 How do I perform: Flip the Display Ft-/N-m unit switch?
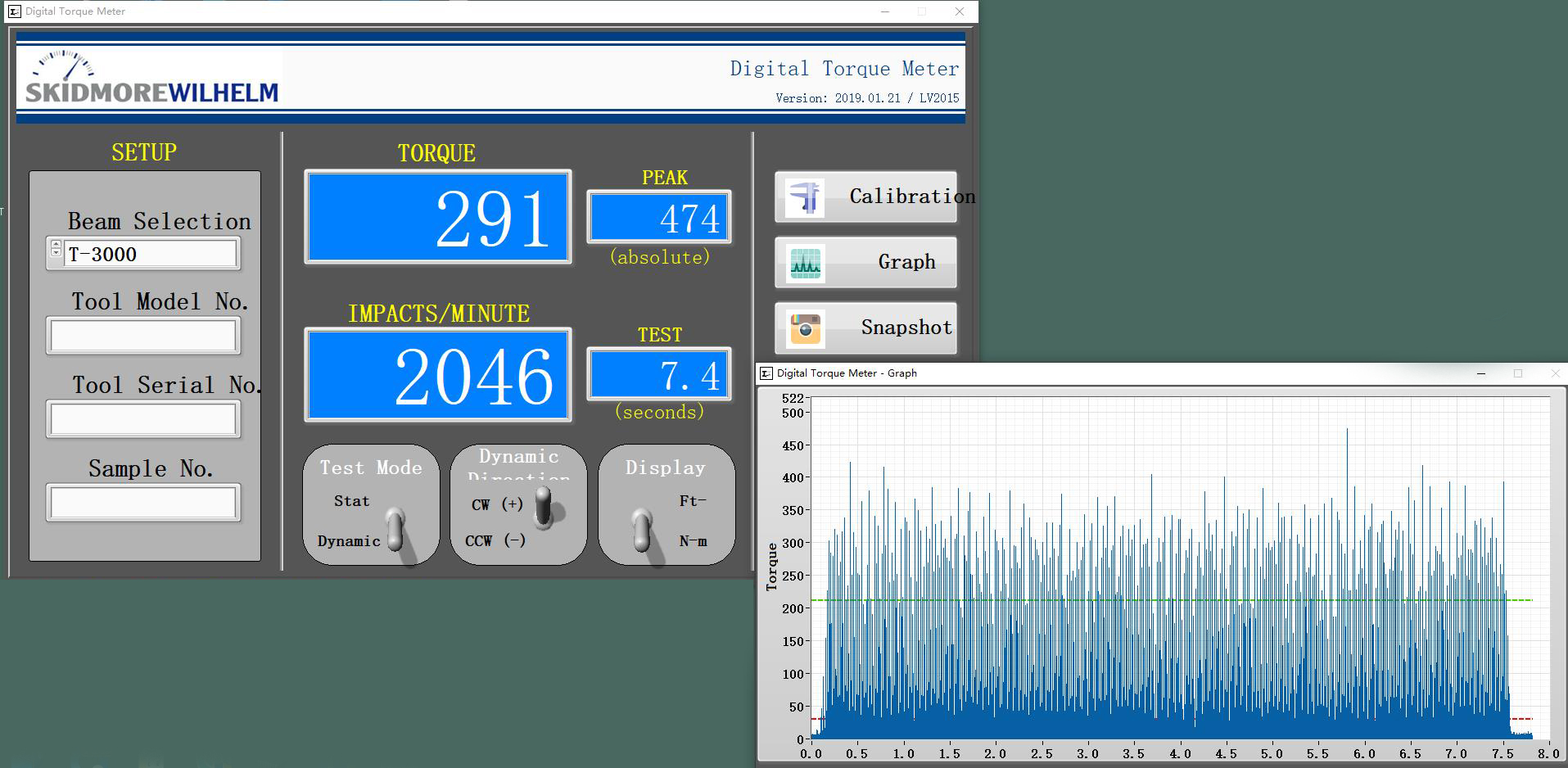click(x=643, y=531)
